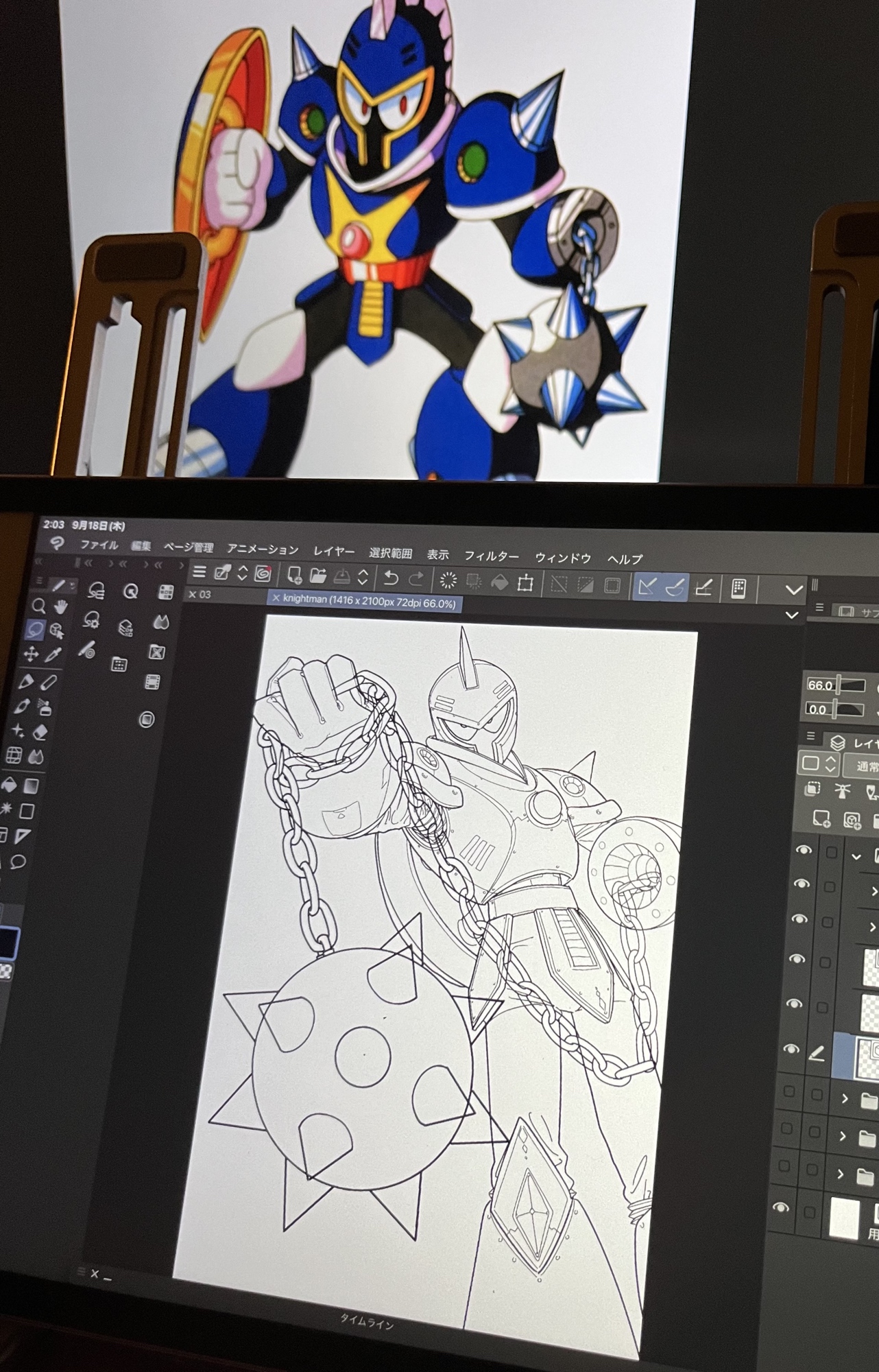Hide the white paper layer at bottom
The height and width of the screenshot is (1372, 879).
point(781,1208)
